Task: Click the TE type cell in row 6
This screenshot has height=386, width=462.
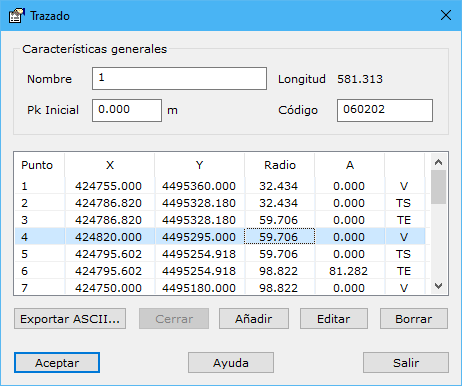Action: pos(404,271)
